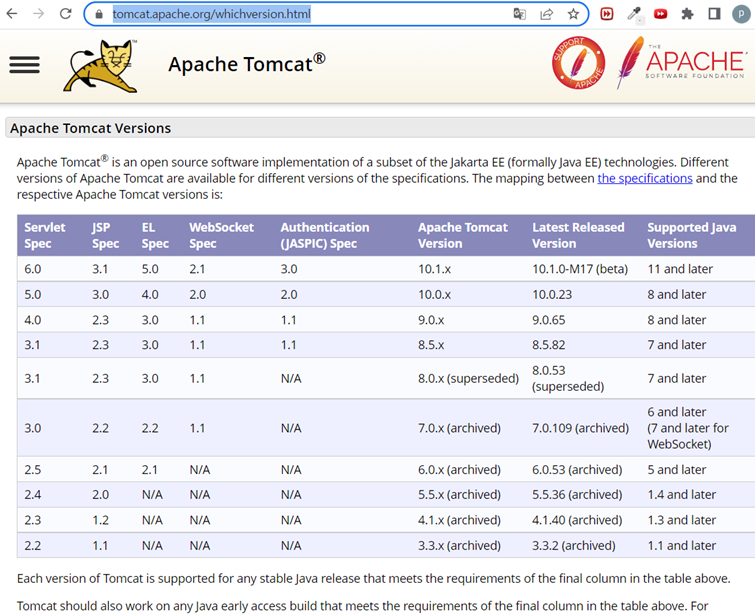Select the 6 and later WebSocket note cell
The height and width of the screenshot is (615, 755).
click(x=688, y=428)
